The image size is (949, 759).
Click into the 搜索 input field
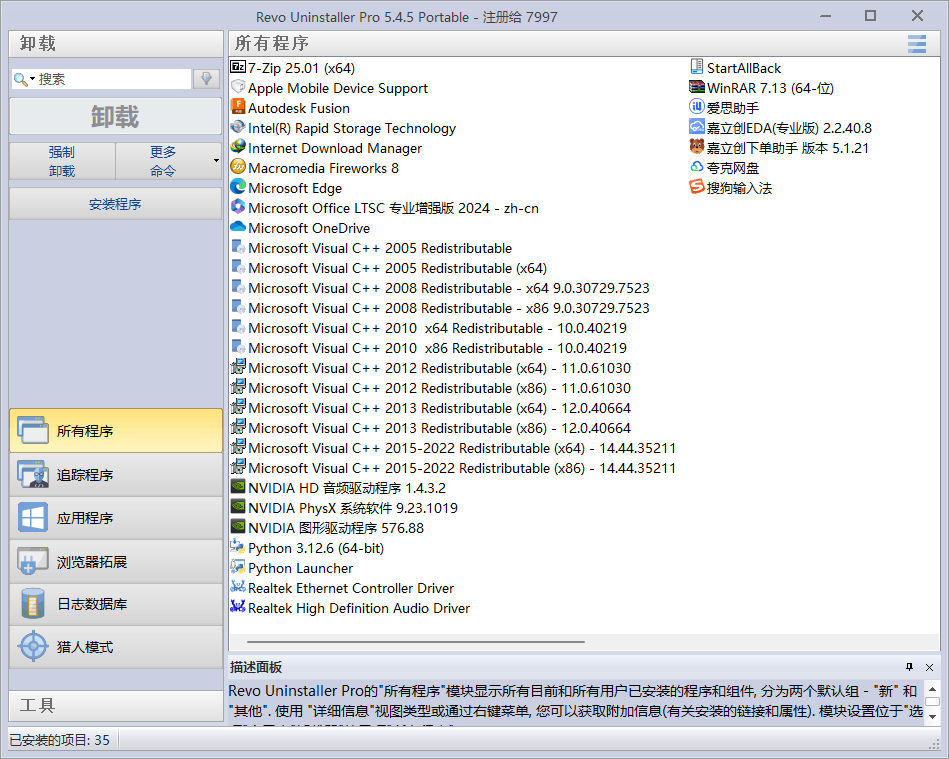(x=112, y=79)
